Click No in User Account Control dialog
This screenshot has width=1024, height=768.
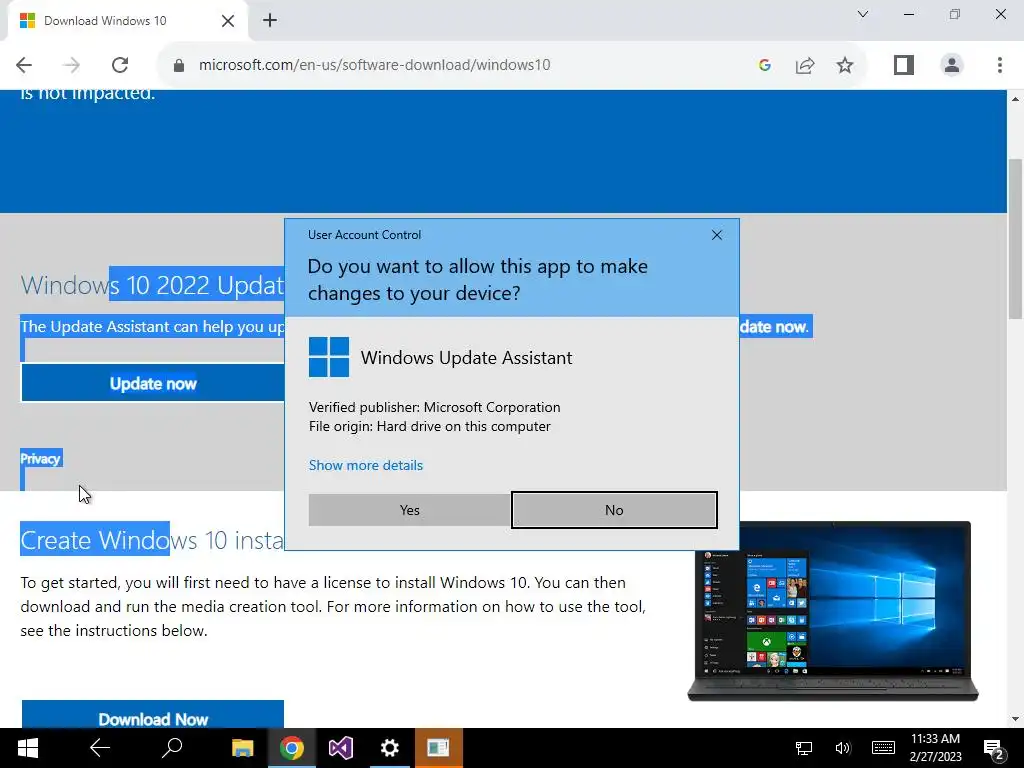614,510
